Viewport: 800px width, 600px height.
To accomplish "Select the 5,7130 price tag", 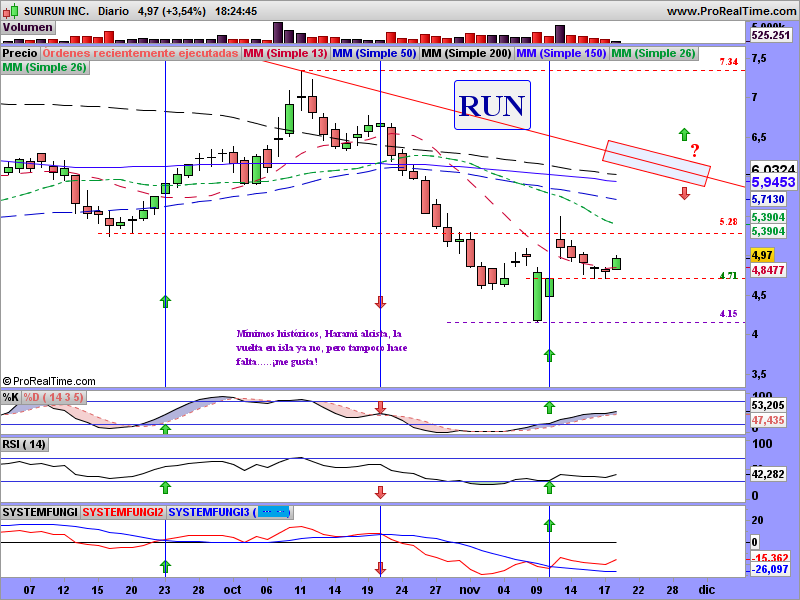I will (768, 199).
